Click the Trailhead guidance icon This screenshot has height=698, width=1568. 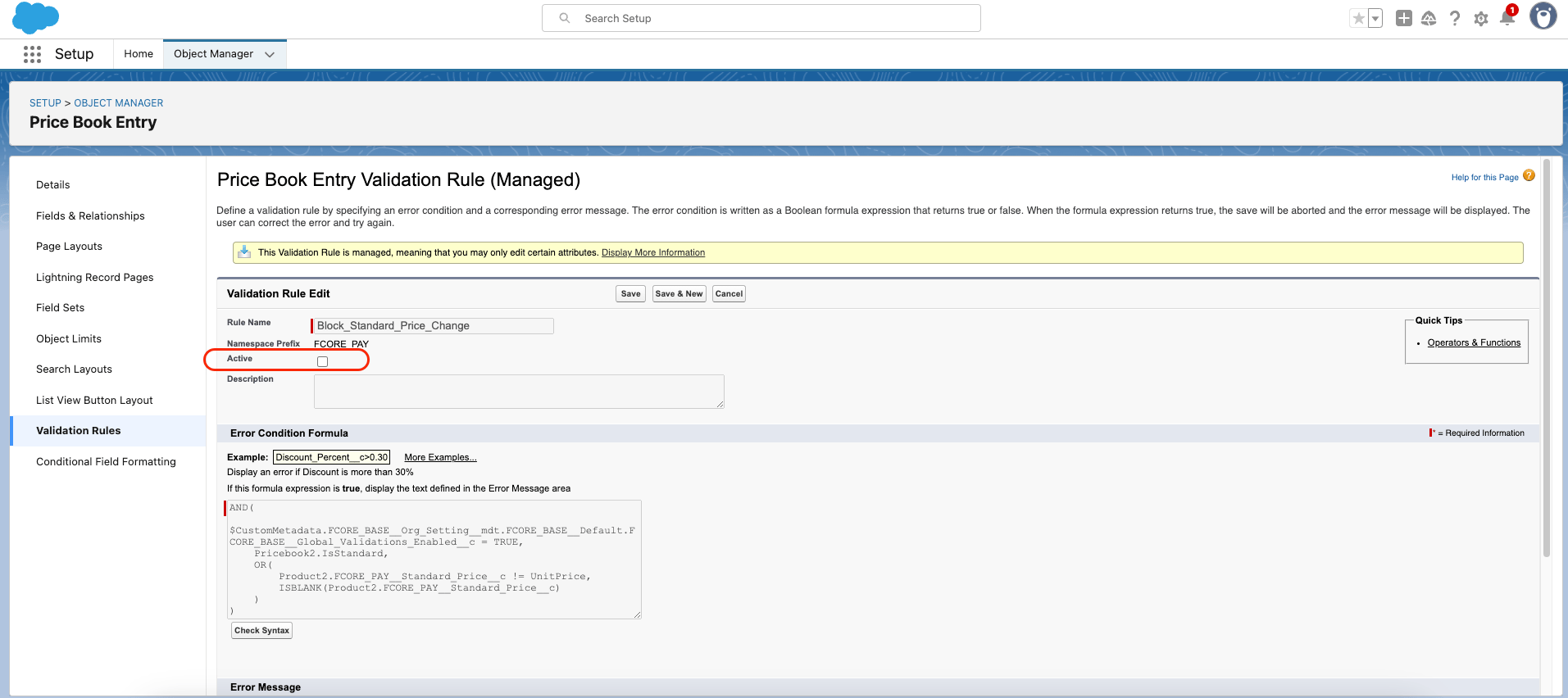pyautogui.click(x=1429, y=18)
